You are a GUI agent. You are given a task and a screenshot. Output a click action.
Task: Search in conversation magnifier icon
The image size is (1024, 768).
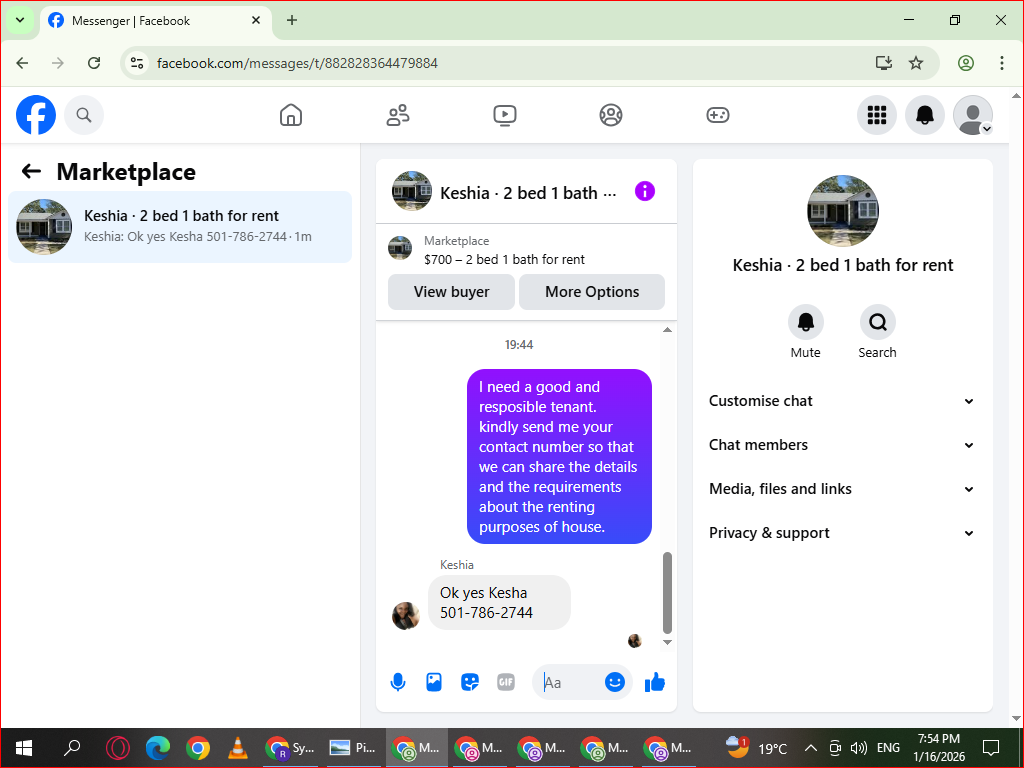coord(877,322)
